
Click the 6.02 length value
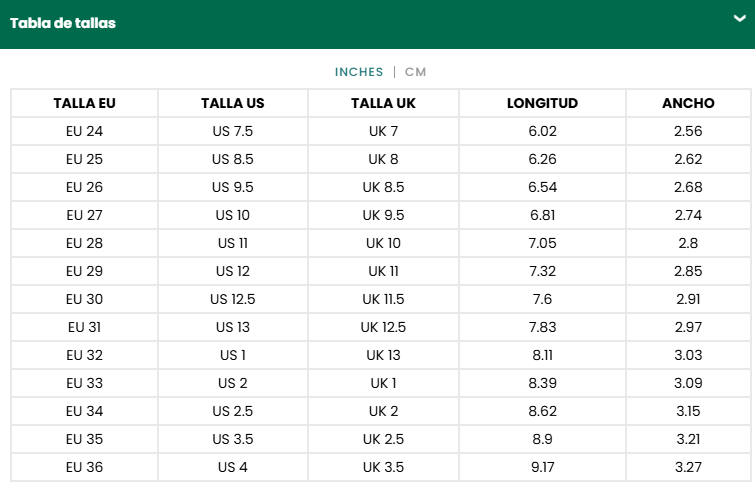pos(542,131)
